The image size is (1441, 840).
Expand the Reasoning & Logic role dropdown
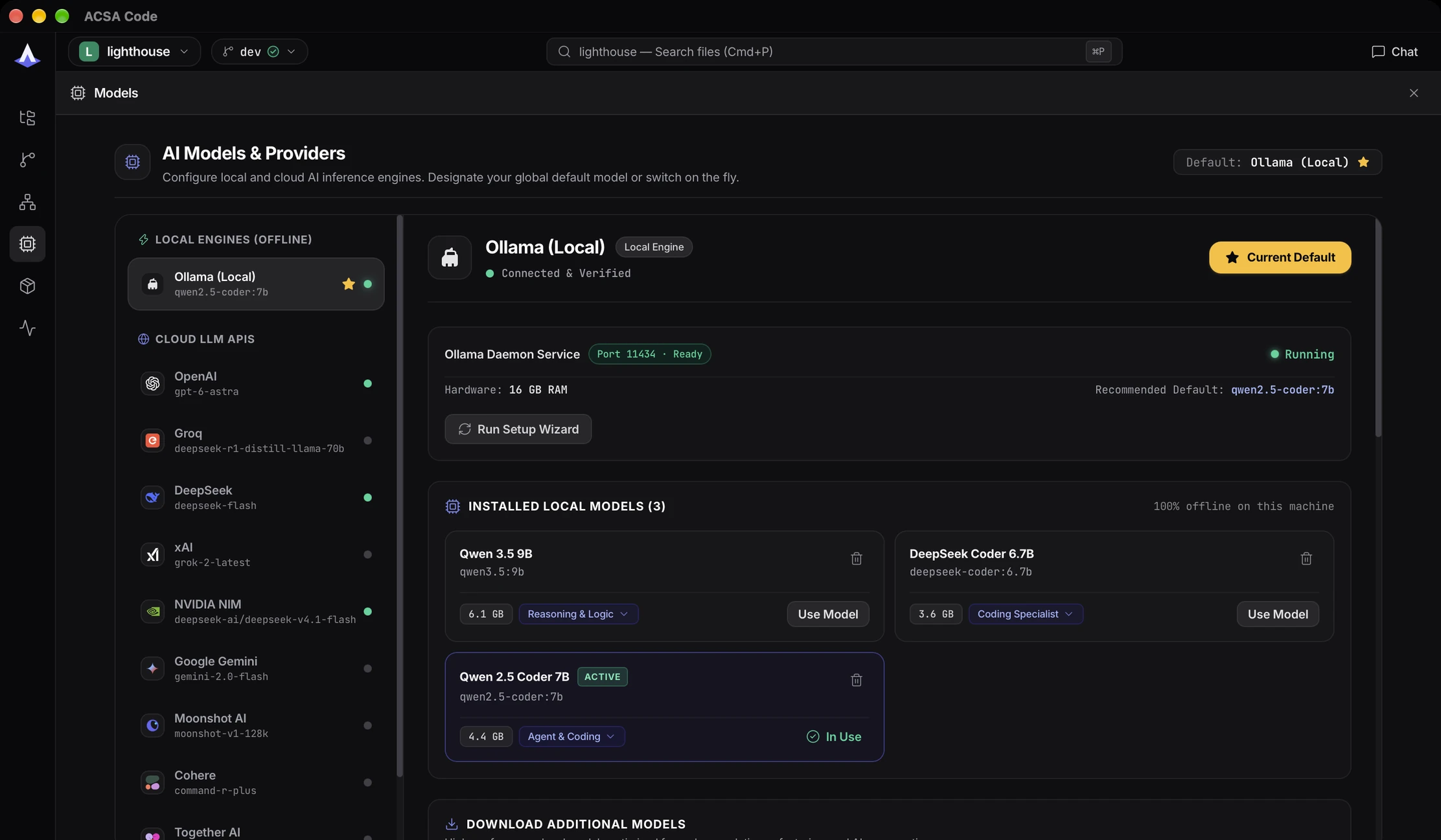tap(578, 614)
